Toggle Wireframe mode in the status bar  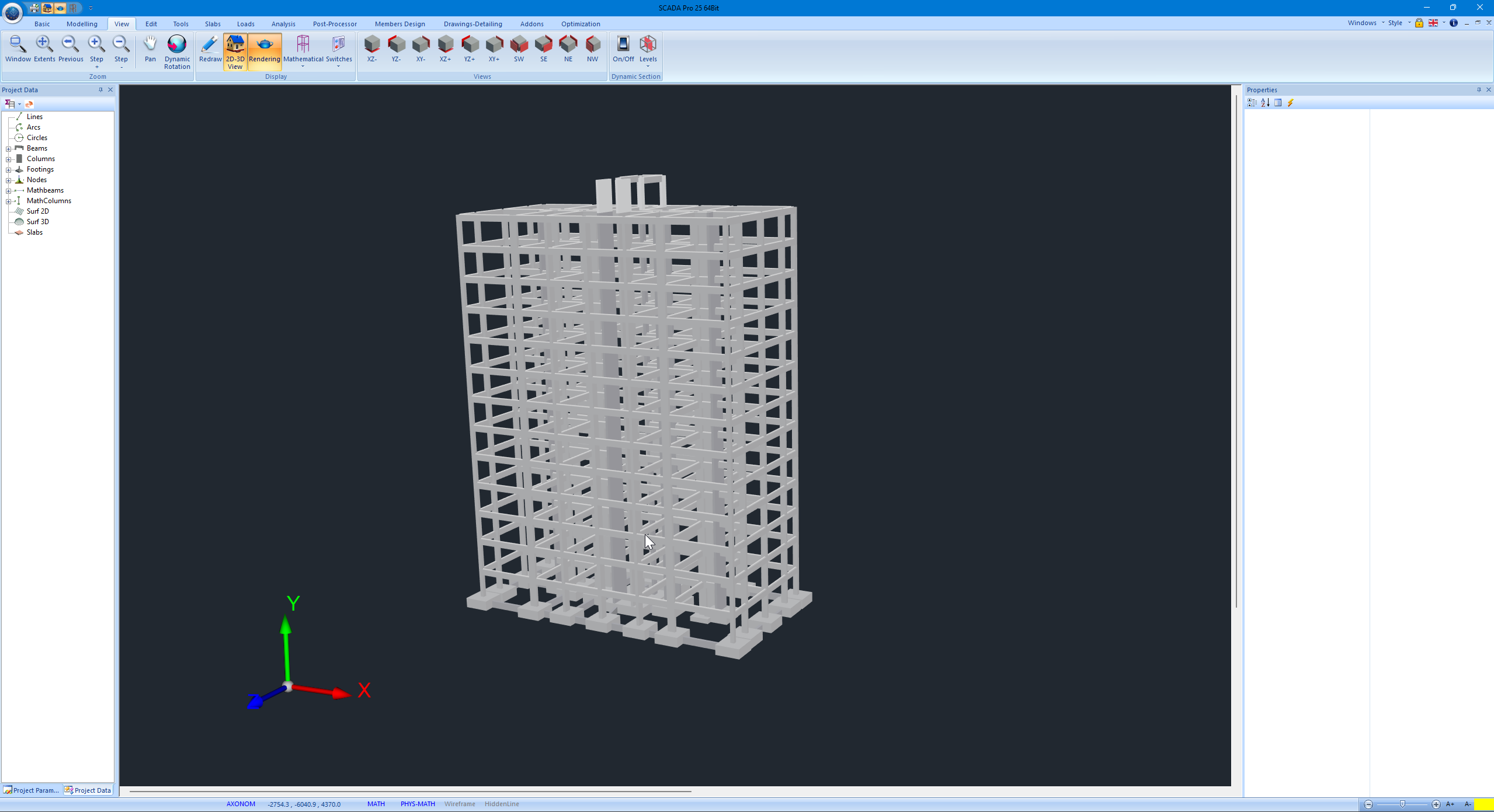tap(460, 804)
